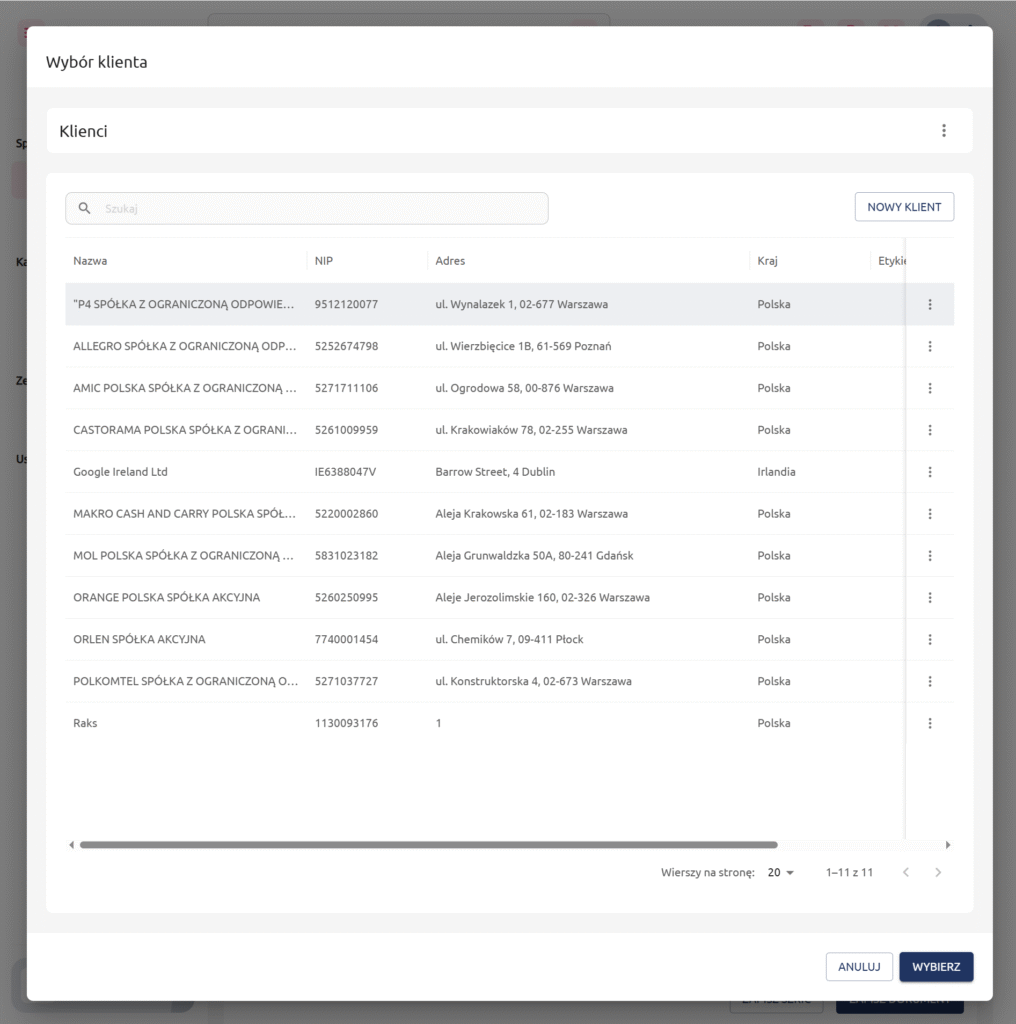Open row actions menu for Google Ireland Ltd
Viewport: 1016px width, 1024px height.
point(929,472)
